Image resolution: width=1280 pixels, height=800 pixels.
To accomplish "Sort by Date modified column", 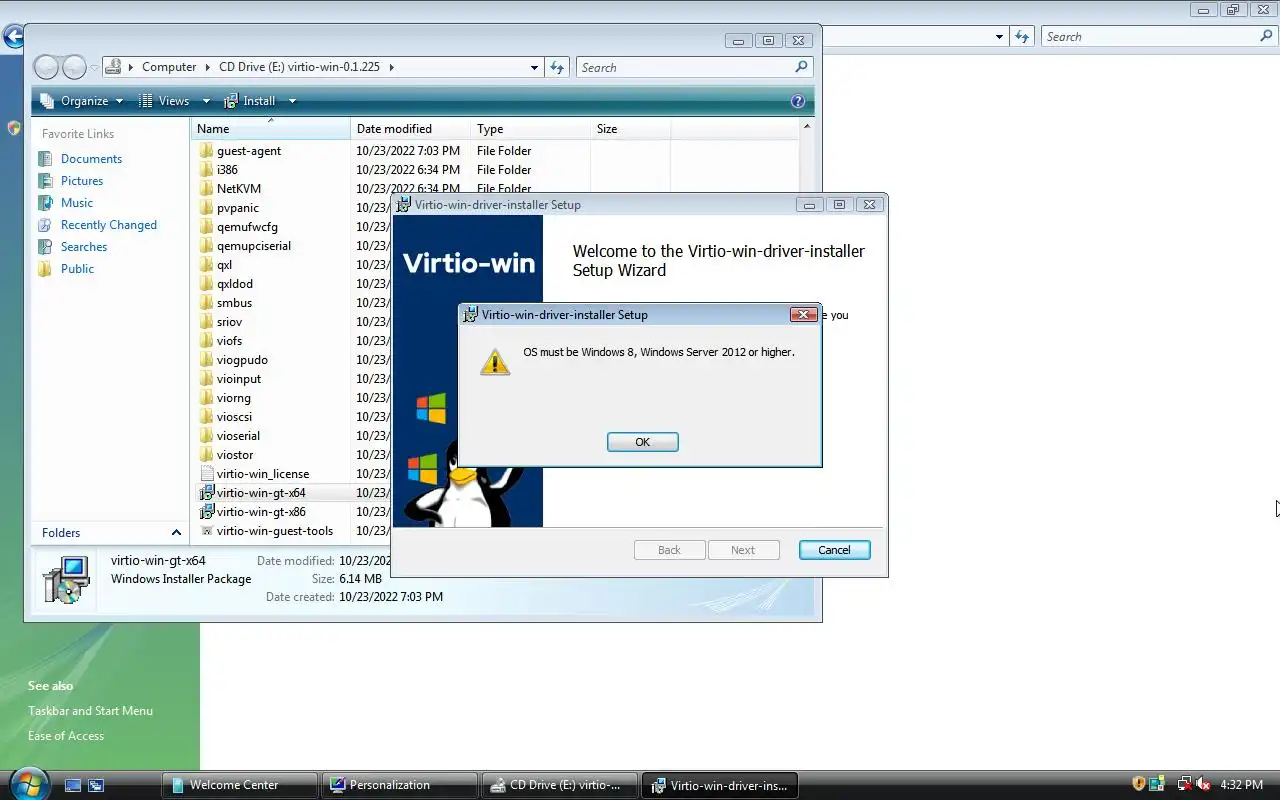I will 410,129.
